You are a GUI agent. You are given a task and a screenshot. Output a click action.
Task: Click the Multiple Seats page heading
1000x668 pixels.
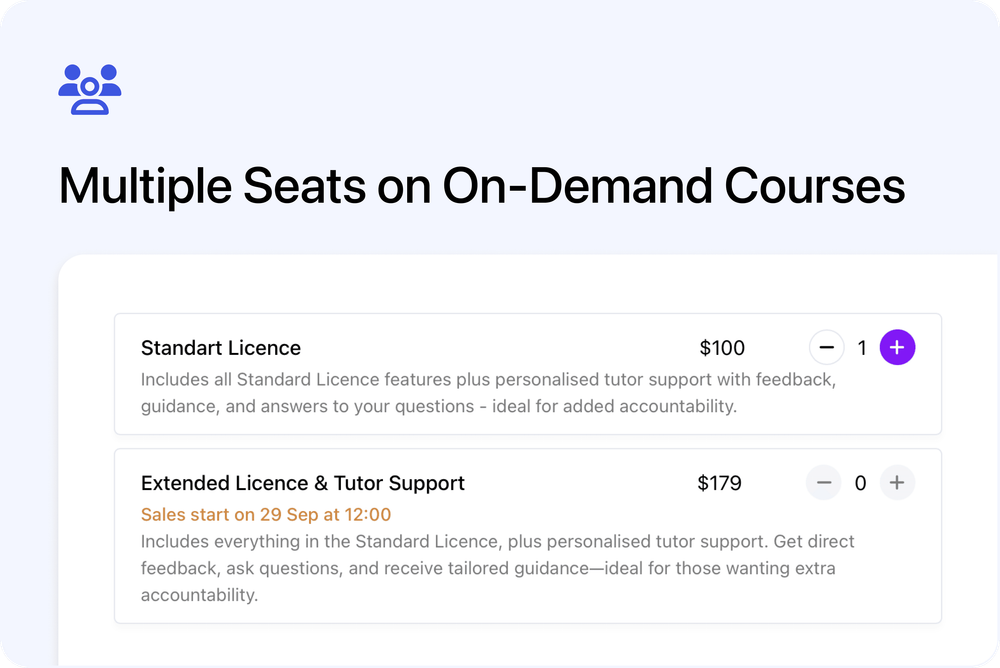click(482, 186)
